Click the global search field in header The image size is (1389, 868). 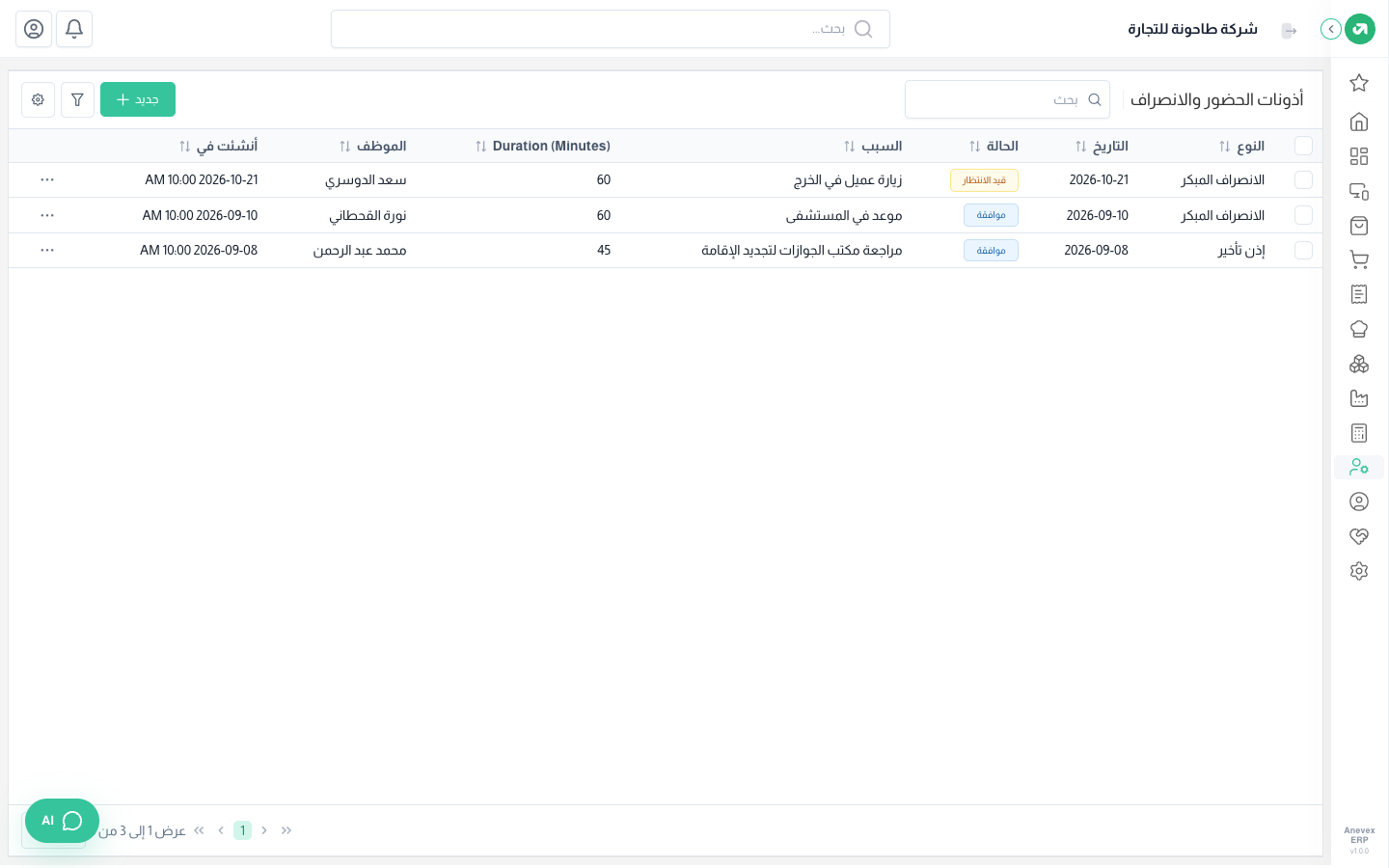(x=611, y=29)
